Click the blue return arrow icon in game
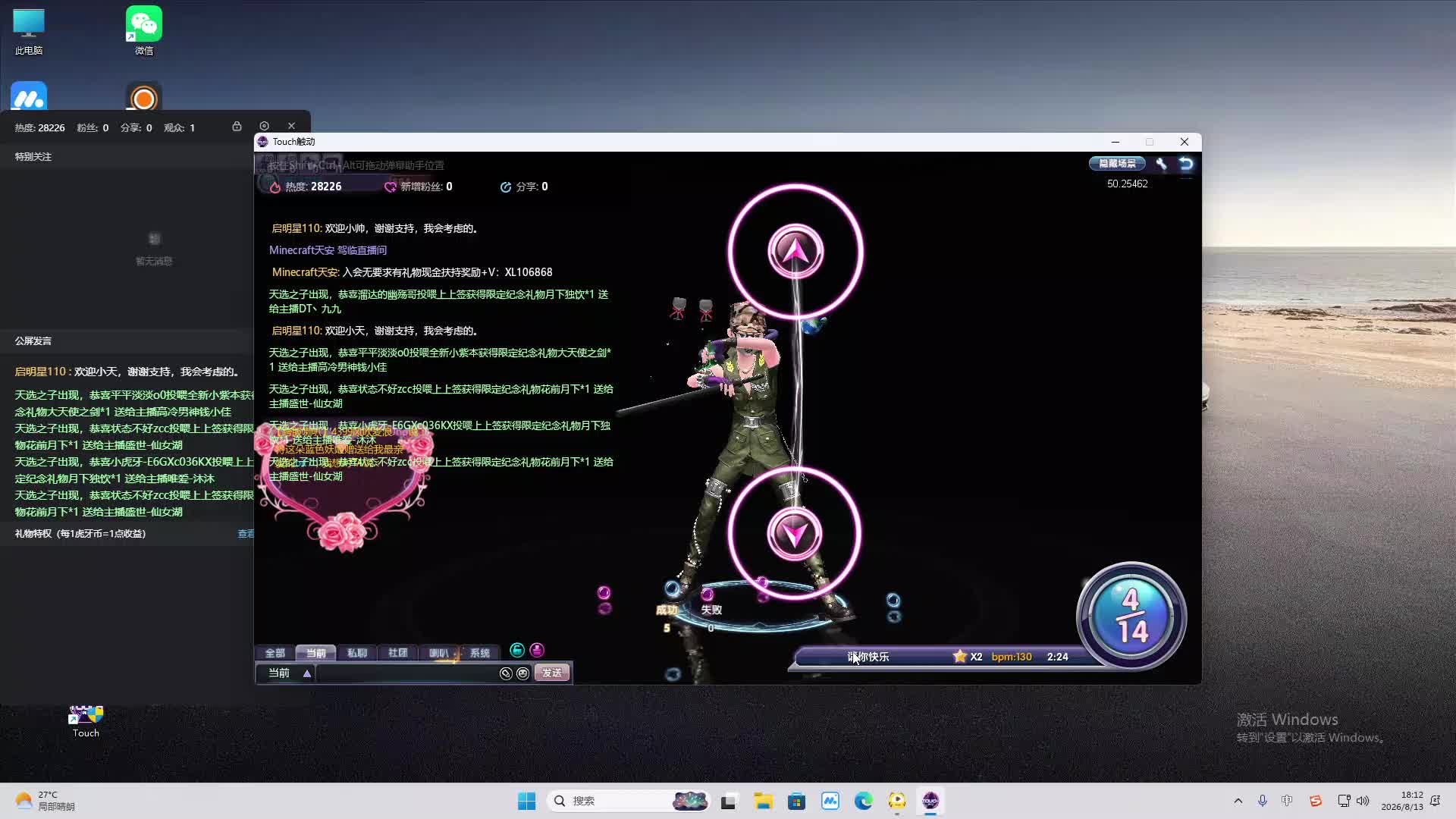This screenshot has width=1456, height=819. coord(1186,164)
